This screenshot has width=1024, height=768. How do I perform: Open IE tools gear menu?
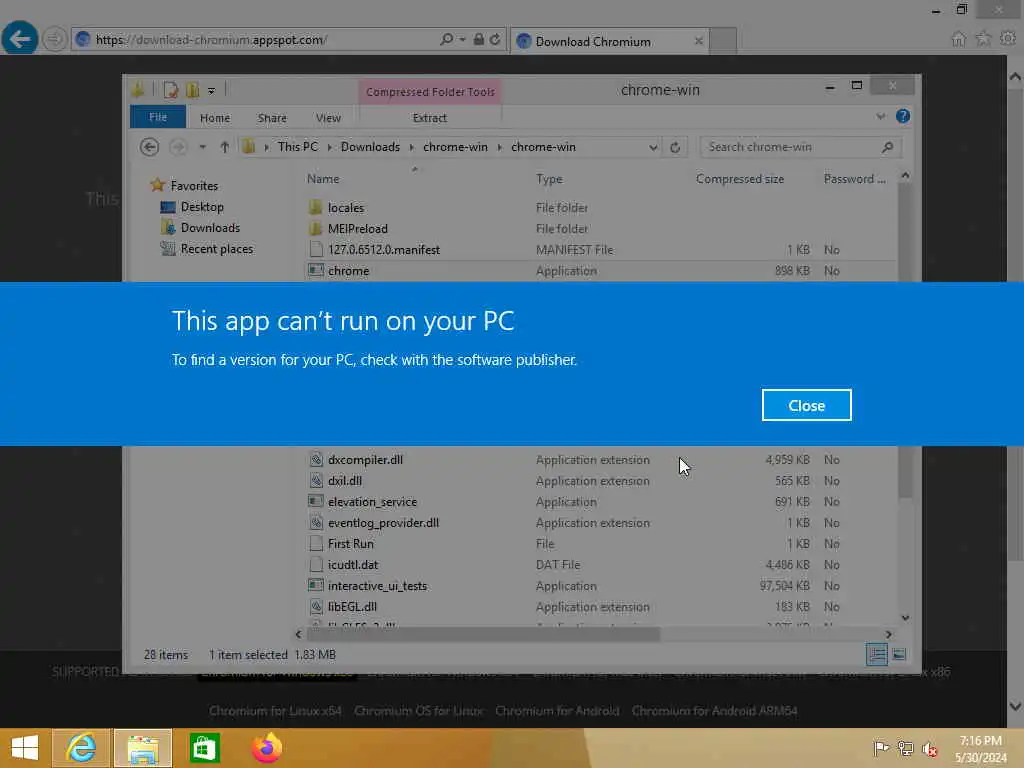1008,39
